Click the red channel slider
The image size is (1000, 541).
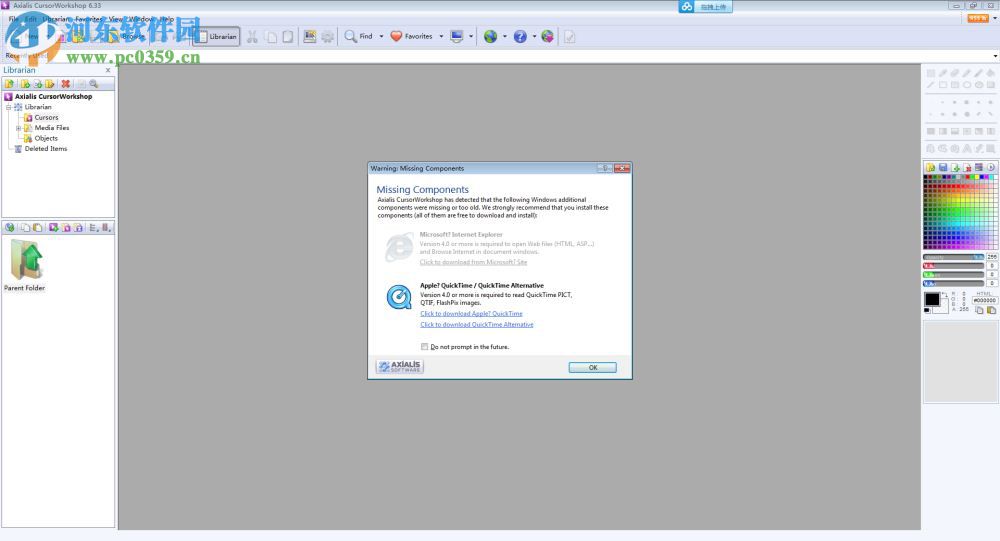[x=953, y=266]
